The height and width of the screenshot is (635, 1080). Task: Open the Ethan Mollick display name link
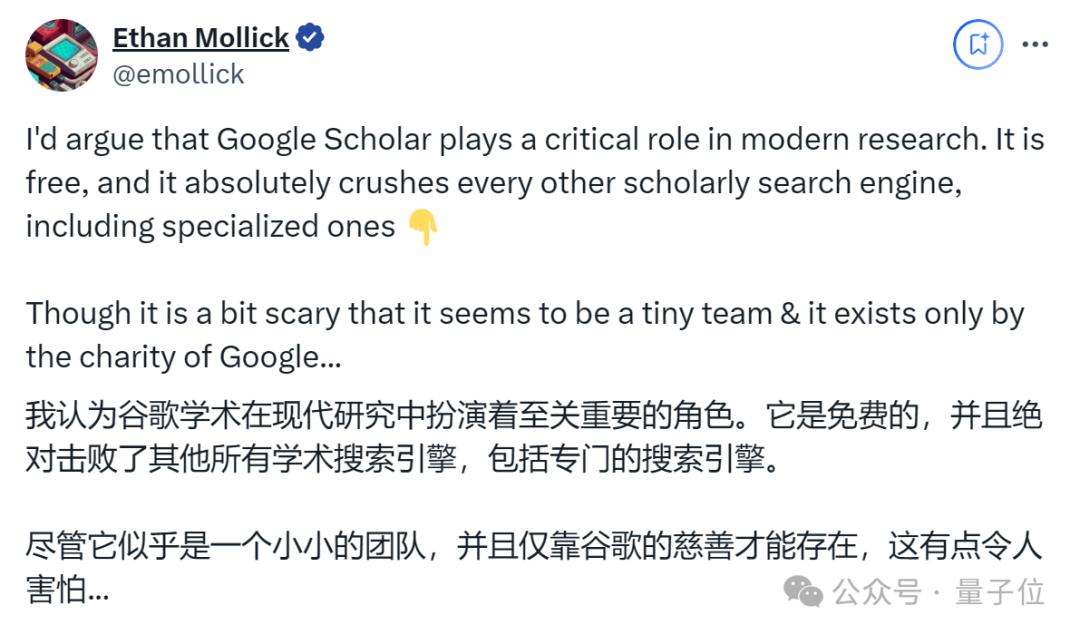200,39
